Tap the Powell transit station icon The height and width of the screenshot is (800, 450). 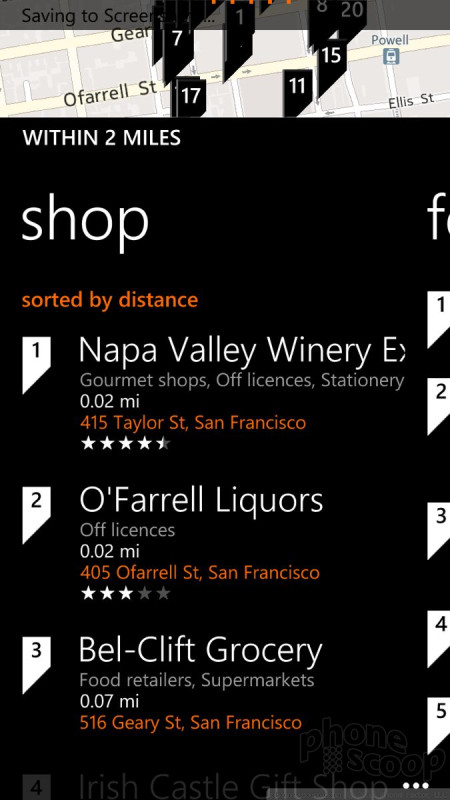(x=390, y=56)
